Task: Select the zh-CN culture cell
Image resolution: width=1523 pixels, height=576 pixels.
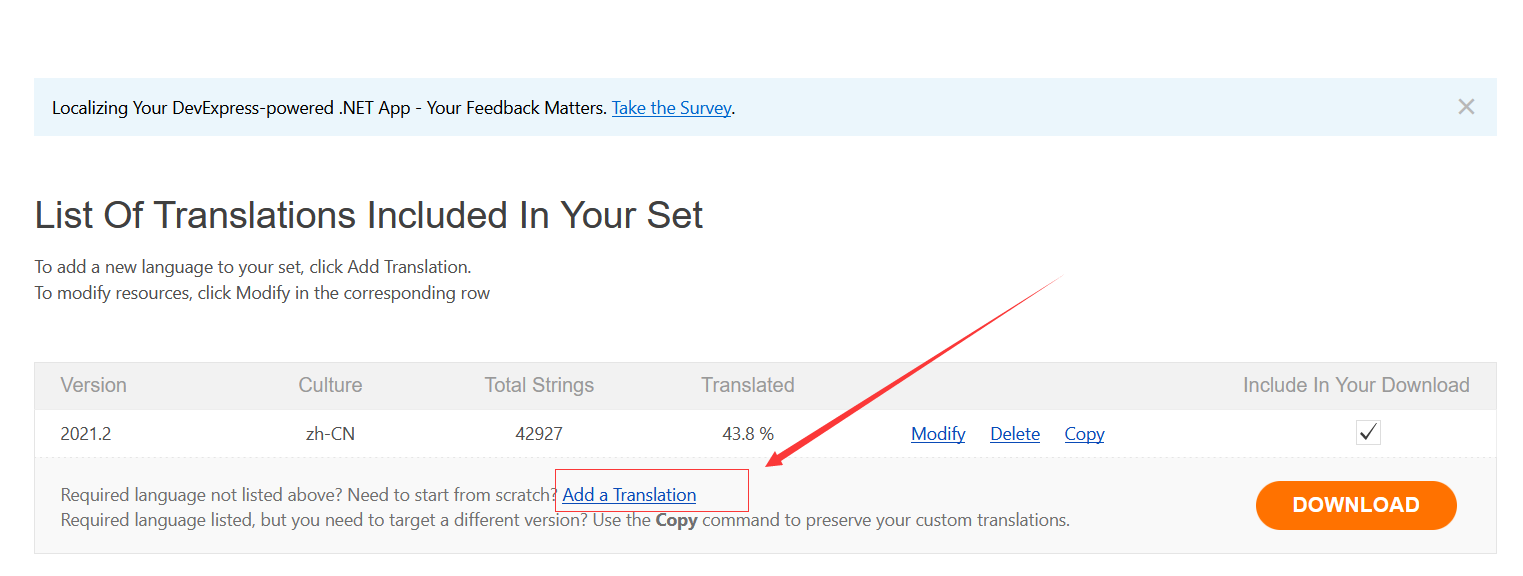Action: click(330, 434)
